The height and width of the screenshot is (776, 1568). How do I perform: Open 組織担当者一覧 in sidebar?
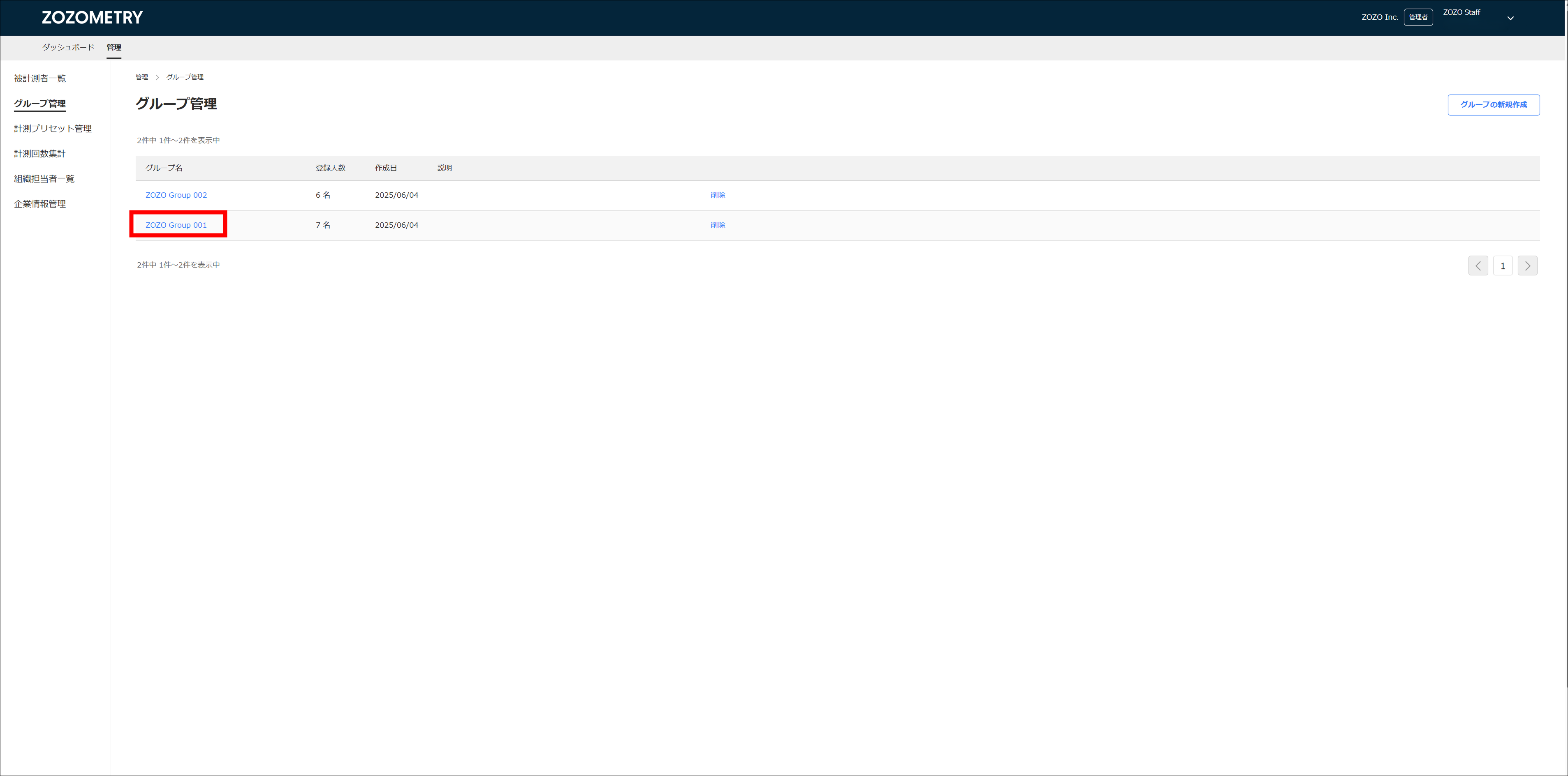click(x=44, y=179)
